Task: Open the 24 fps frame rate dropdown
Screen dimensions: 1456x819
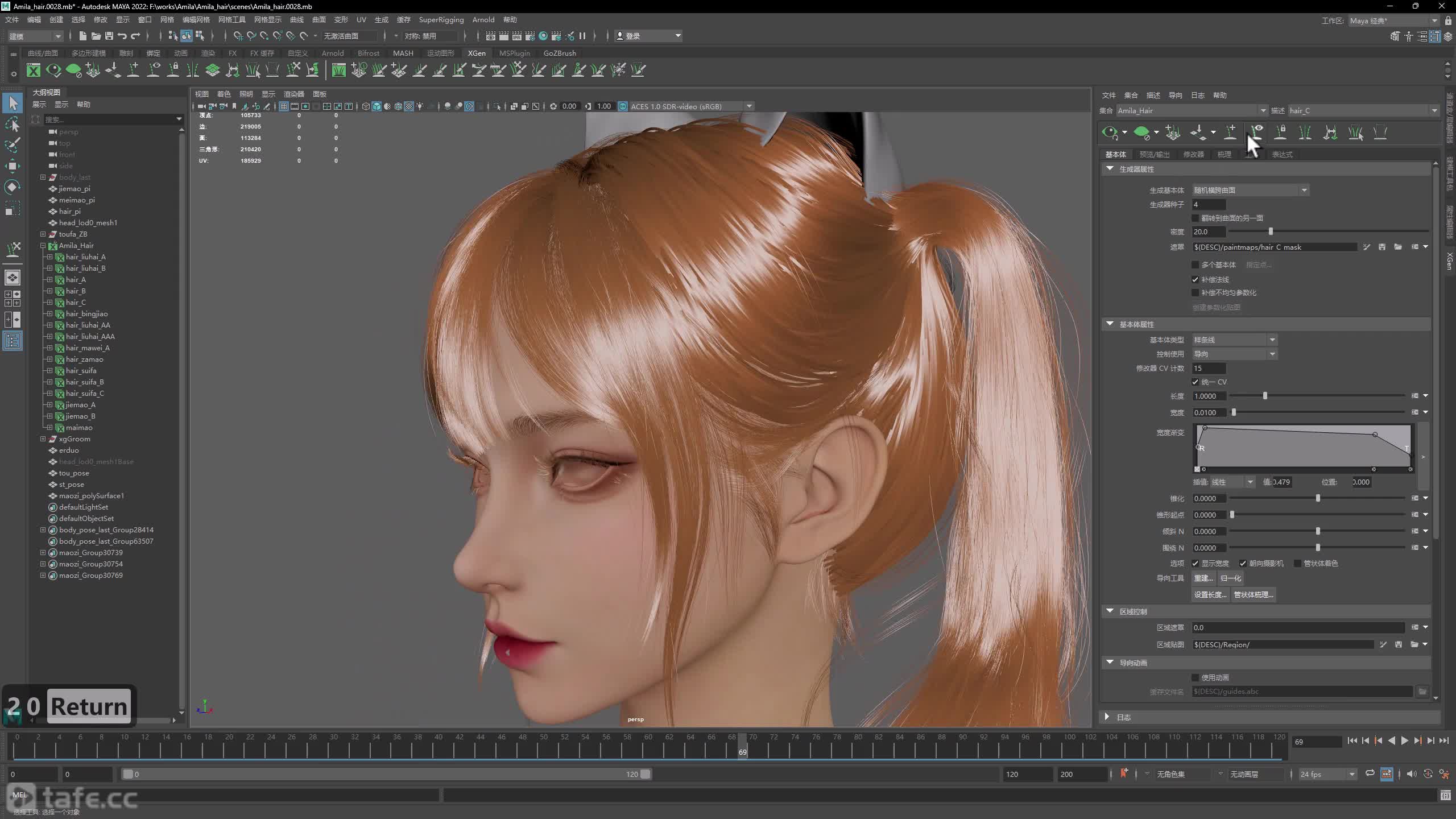Action: (x=1327, y=774)
